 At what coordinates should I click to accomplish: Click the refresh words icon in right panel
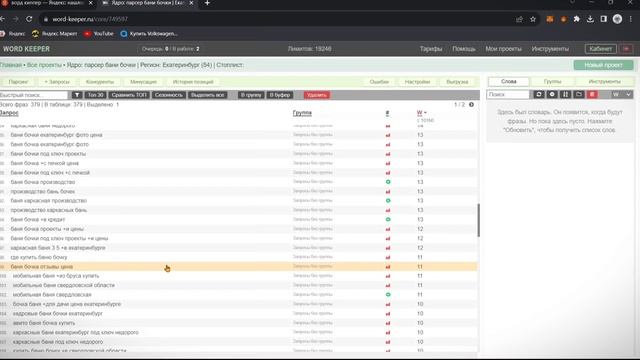point(539,94)
